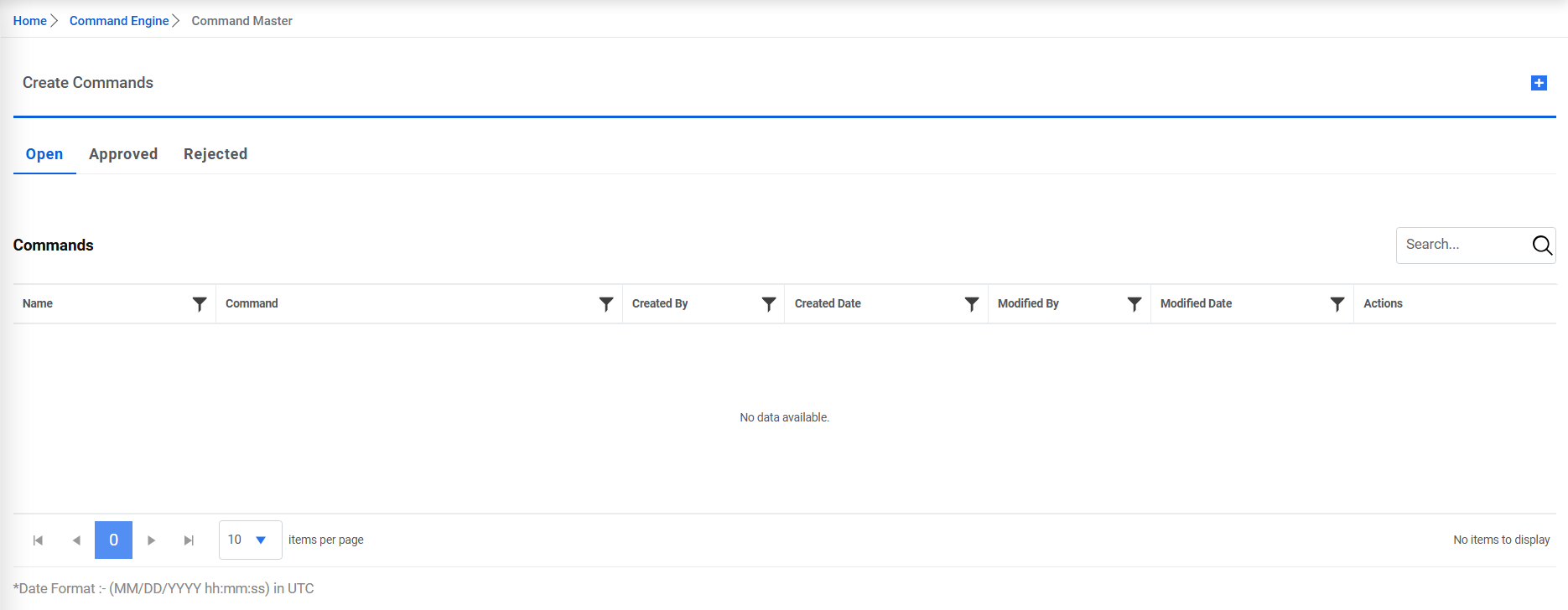Expand the items per page dropdown
The height and width of the screenshot is (610, 1568).
point(260,540)
